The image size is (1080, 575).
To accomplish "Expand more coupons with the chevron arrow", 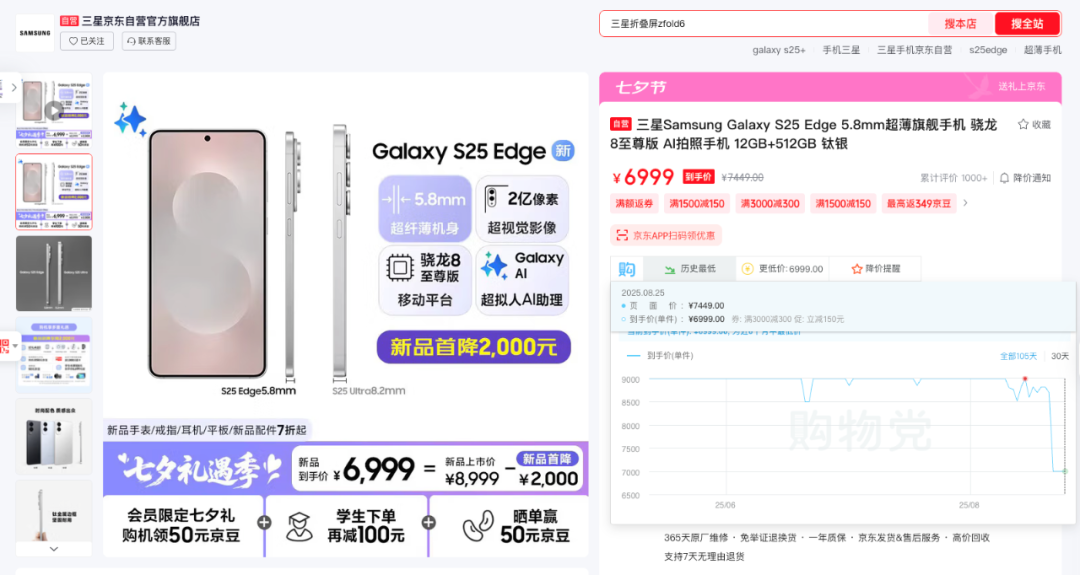I will pos(966,203).
